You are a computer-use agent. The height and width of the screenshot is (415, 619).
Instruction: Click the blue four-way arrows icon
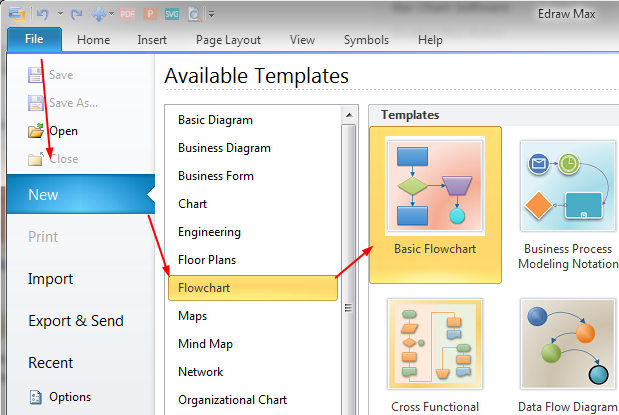coord(98,14)
